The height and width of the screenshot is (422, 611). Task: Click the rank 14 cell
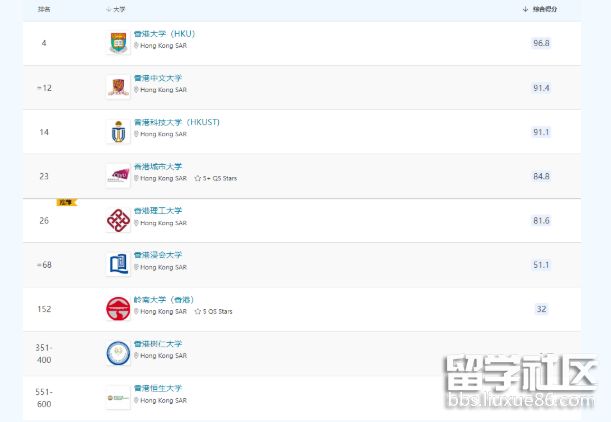click(44, 132)
